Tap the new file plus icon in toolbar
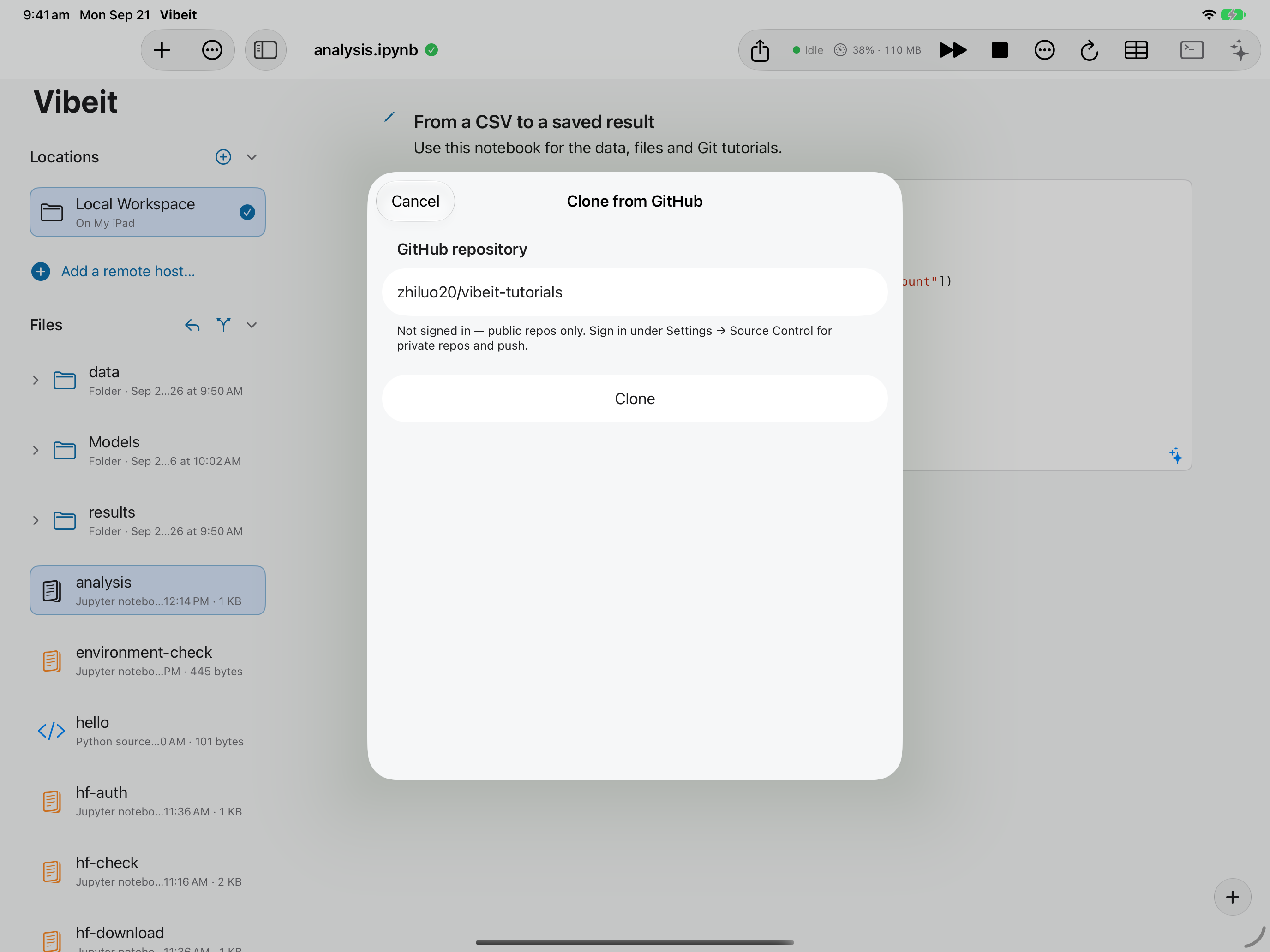The height and width of the screenshot is (952, 1270). click(162, 50)
